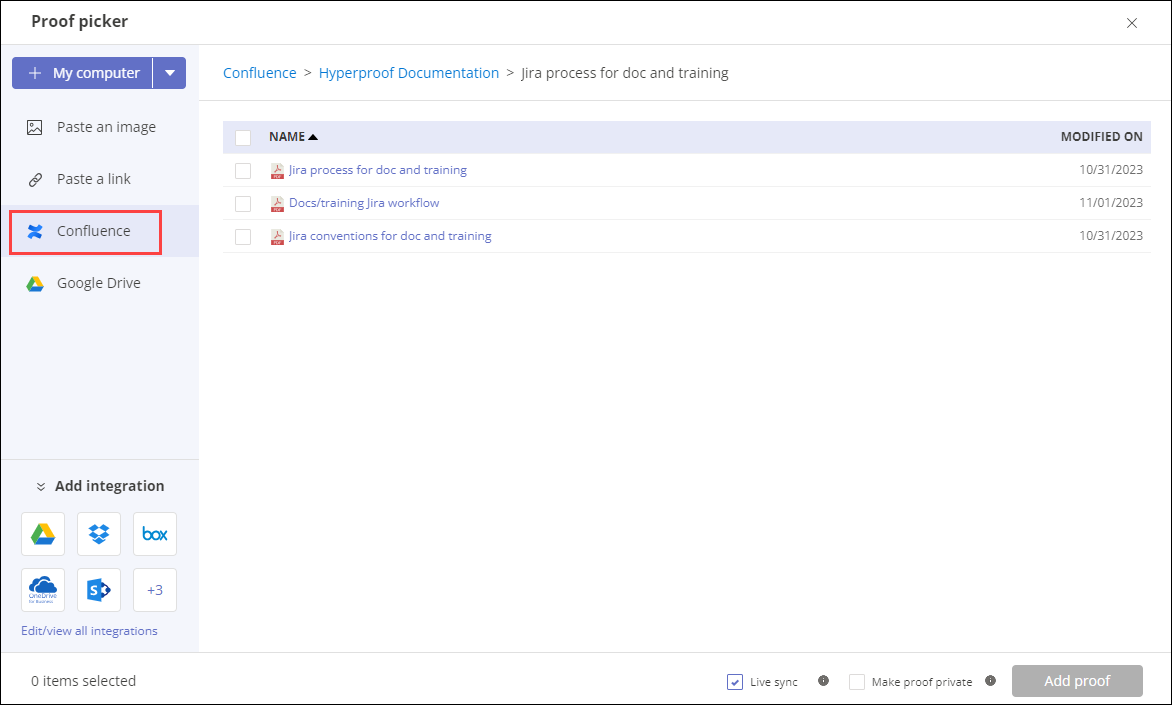1172x705 pixels.
Task: Disable the Live sync checkbox
Action: tap(735, 682)
